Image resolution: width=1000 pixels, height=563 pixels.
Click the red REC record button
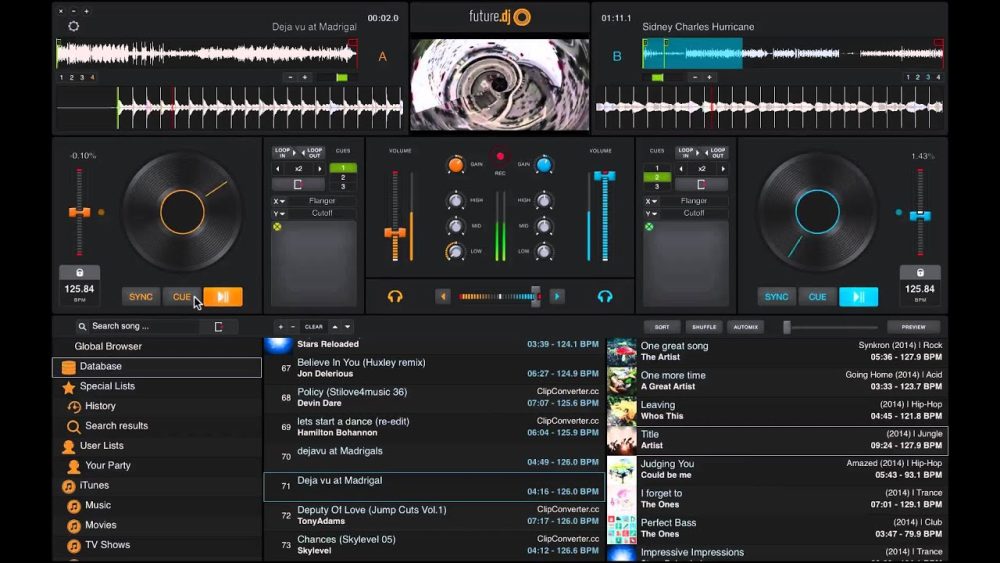pyautogui.click(x=499, y=157)
